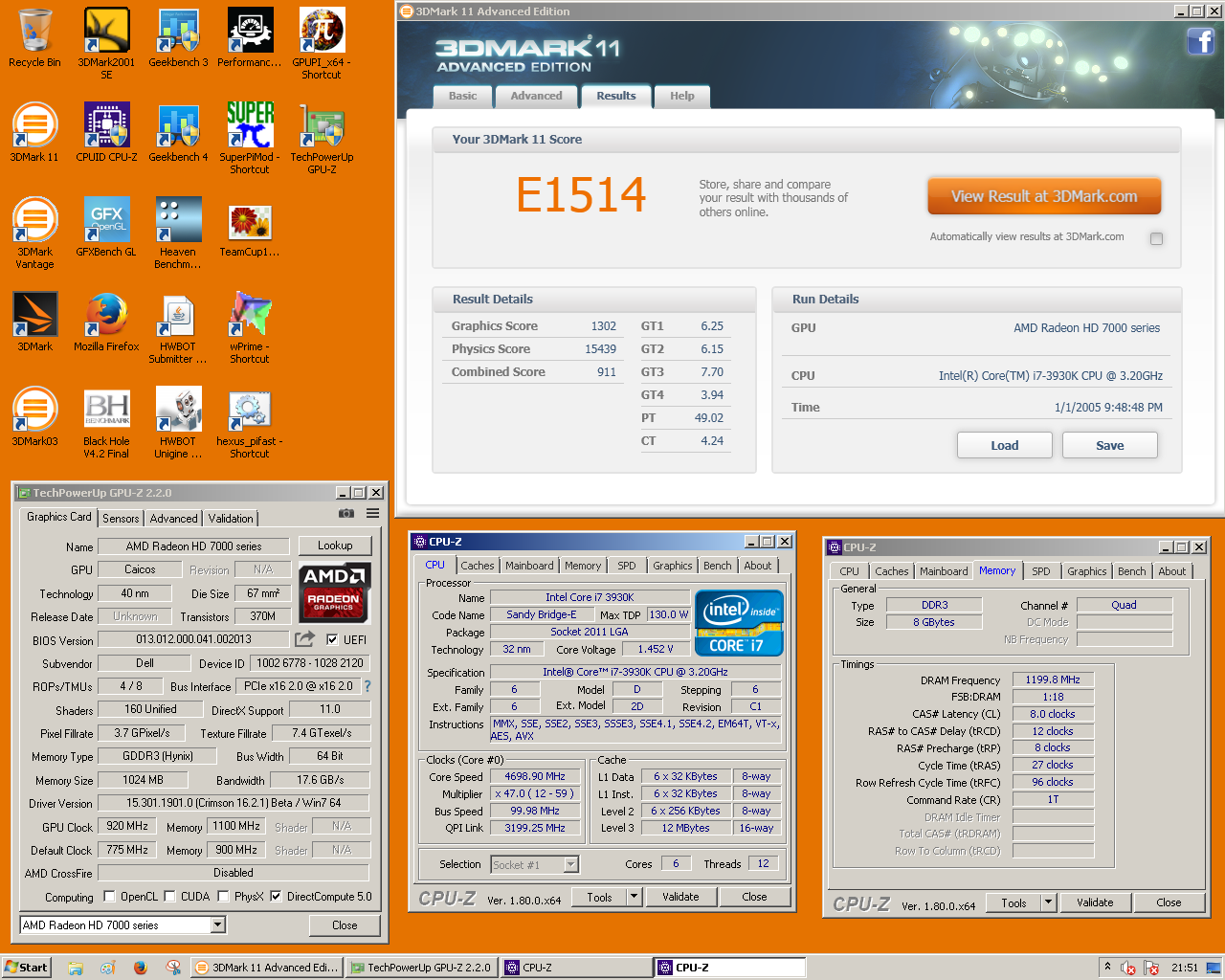Expand Tools dropdown arrow in CPU-Z CPU window

point(634,897)
